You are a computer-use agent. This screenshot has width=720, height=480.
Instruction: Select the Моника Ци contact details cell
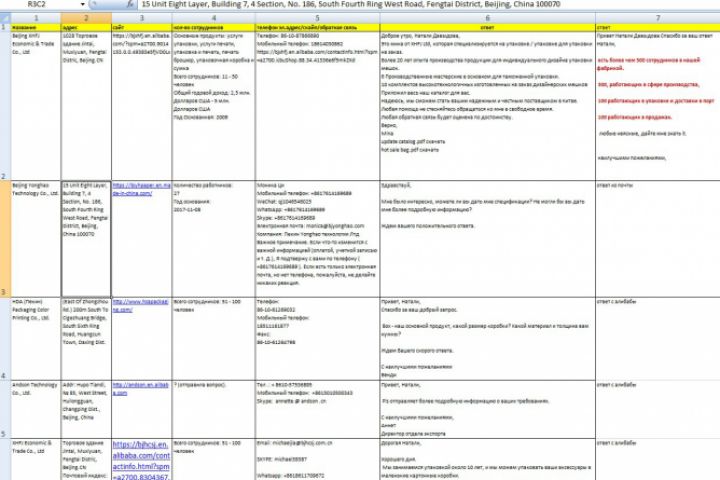pos(317,239)
